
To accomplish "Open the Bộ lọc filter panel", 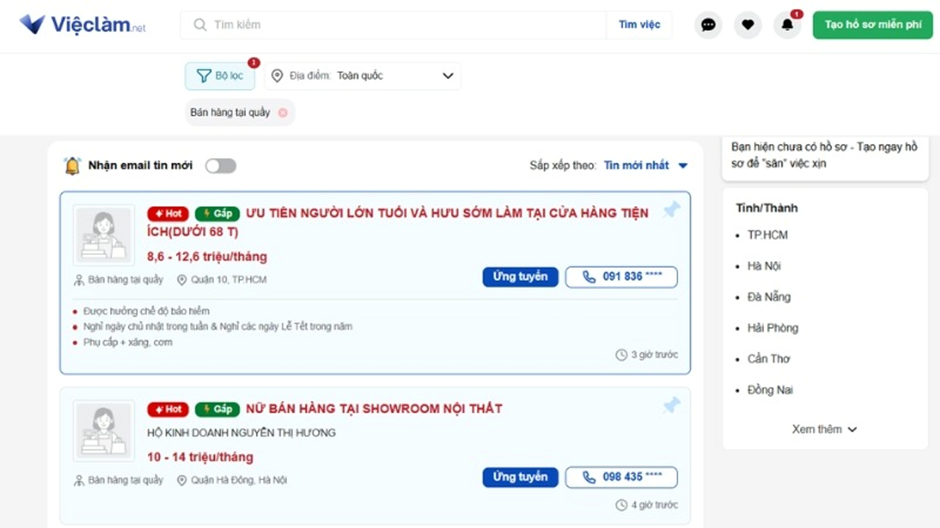I will pos(219,76).
